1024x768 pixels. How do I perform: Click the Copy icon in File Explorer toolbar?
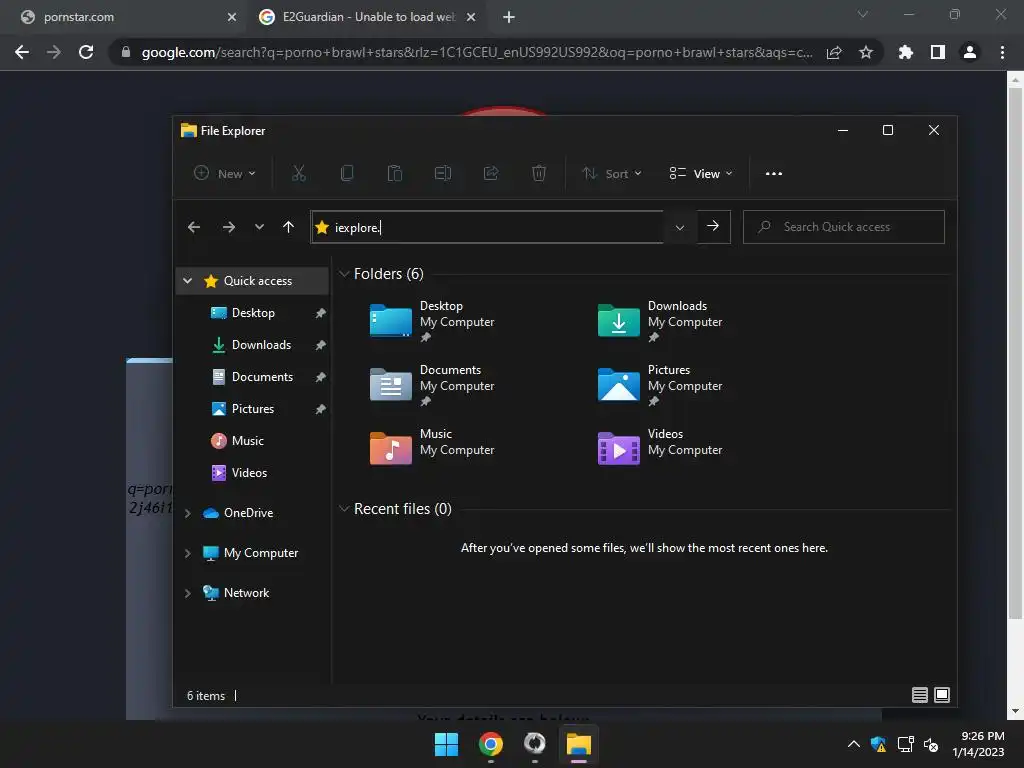click(x=347, y=173)
